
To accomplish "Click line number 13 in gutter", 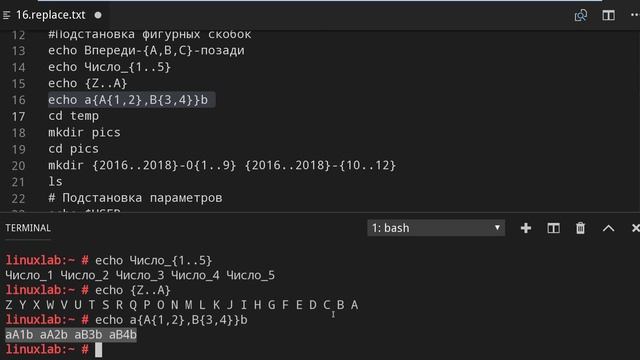I will click(18, 51).
